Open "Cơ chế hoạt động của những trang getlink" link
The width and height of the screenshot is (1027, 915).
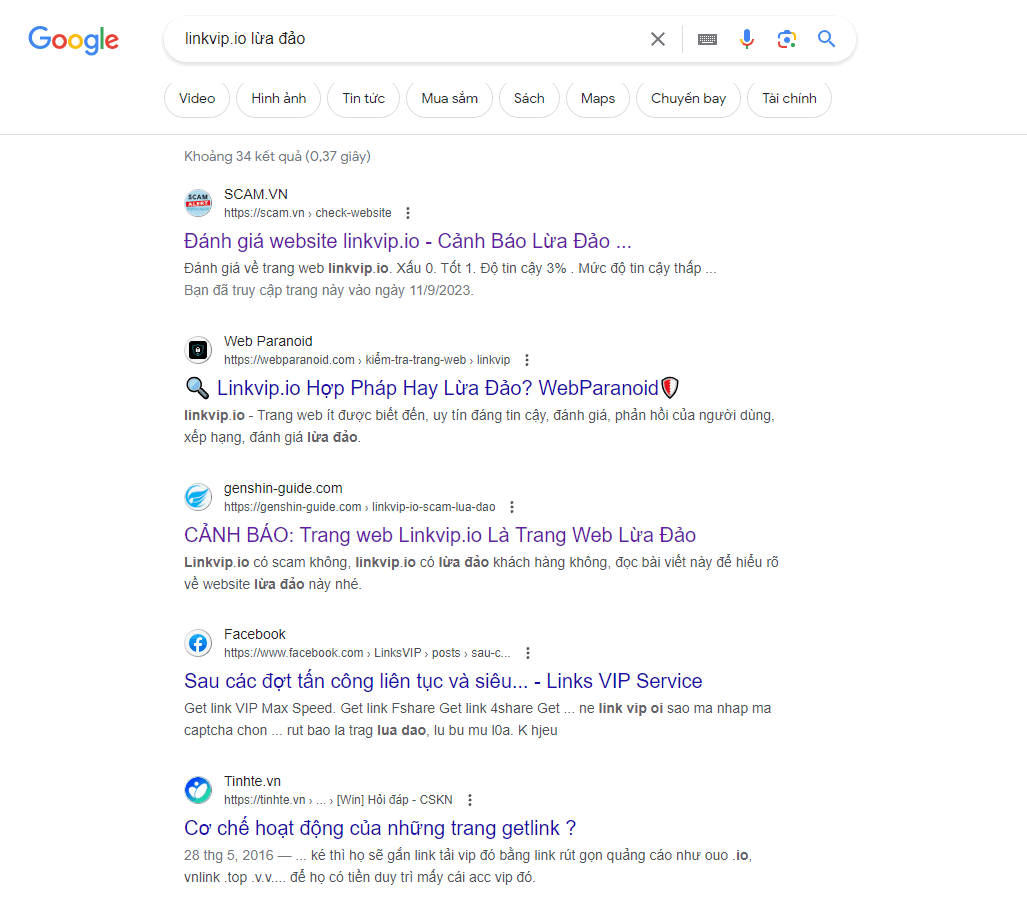[x=380, y=828]
